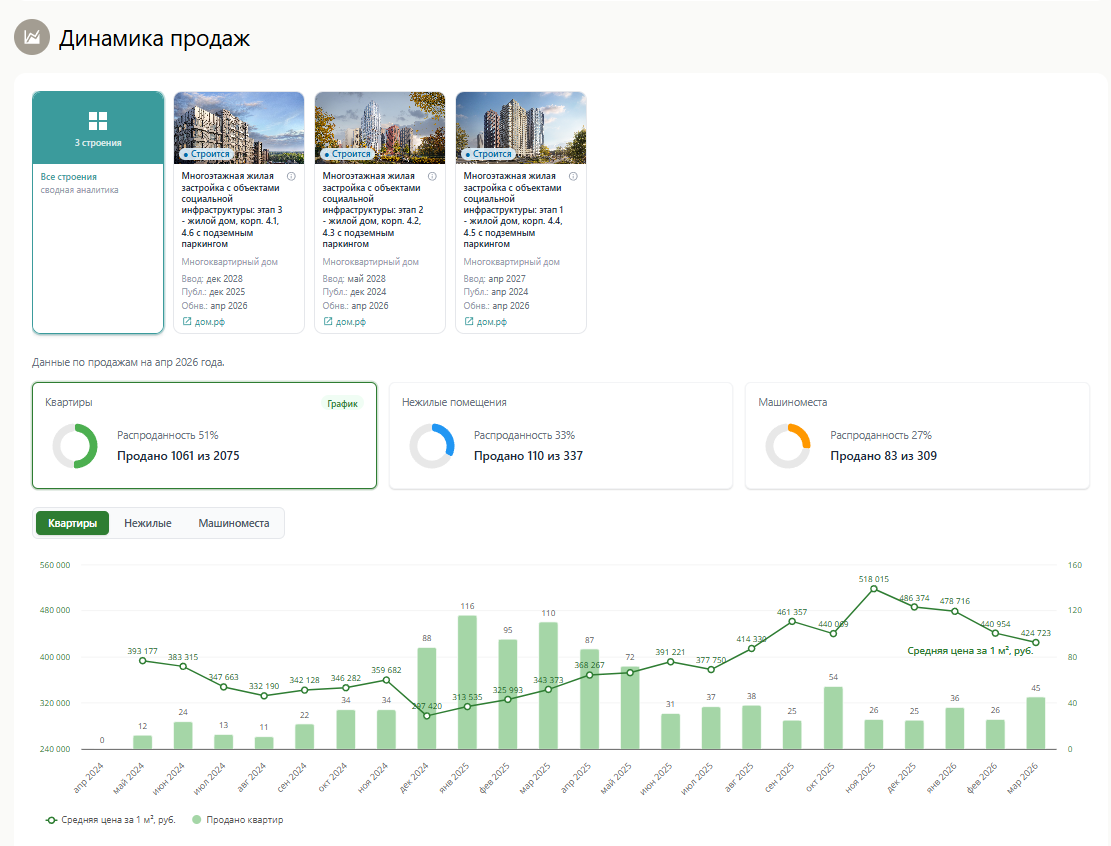The width and height of the screenshot is (1111, 846).
Task: Click the Нежилые помещения blue donut chart
Action: 431,446
